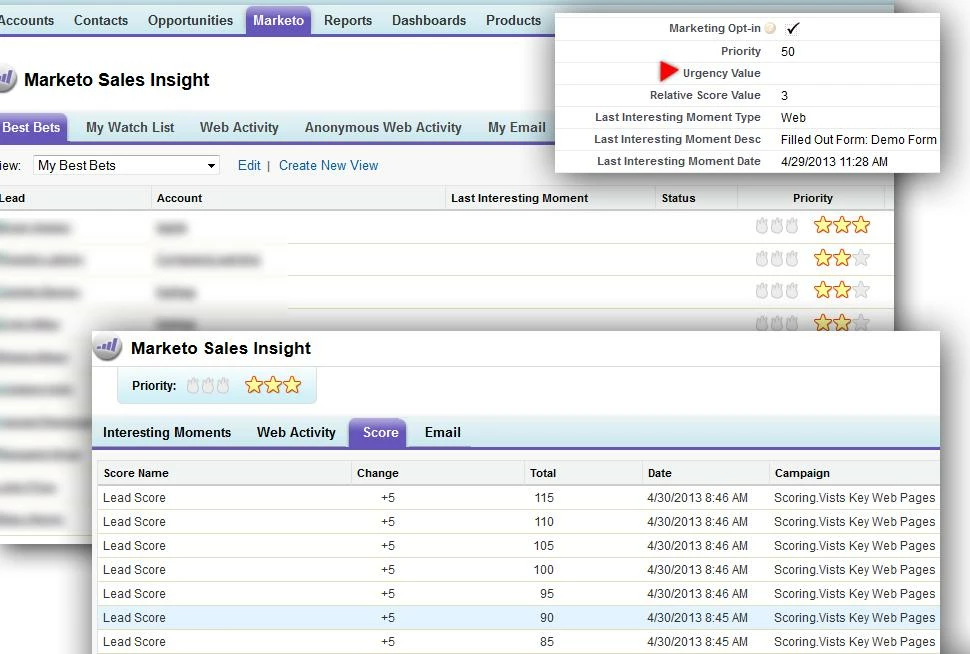
Task: Toggle the Marketing Opt-in checkmark
Action: pos(792,28)
